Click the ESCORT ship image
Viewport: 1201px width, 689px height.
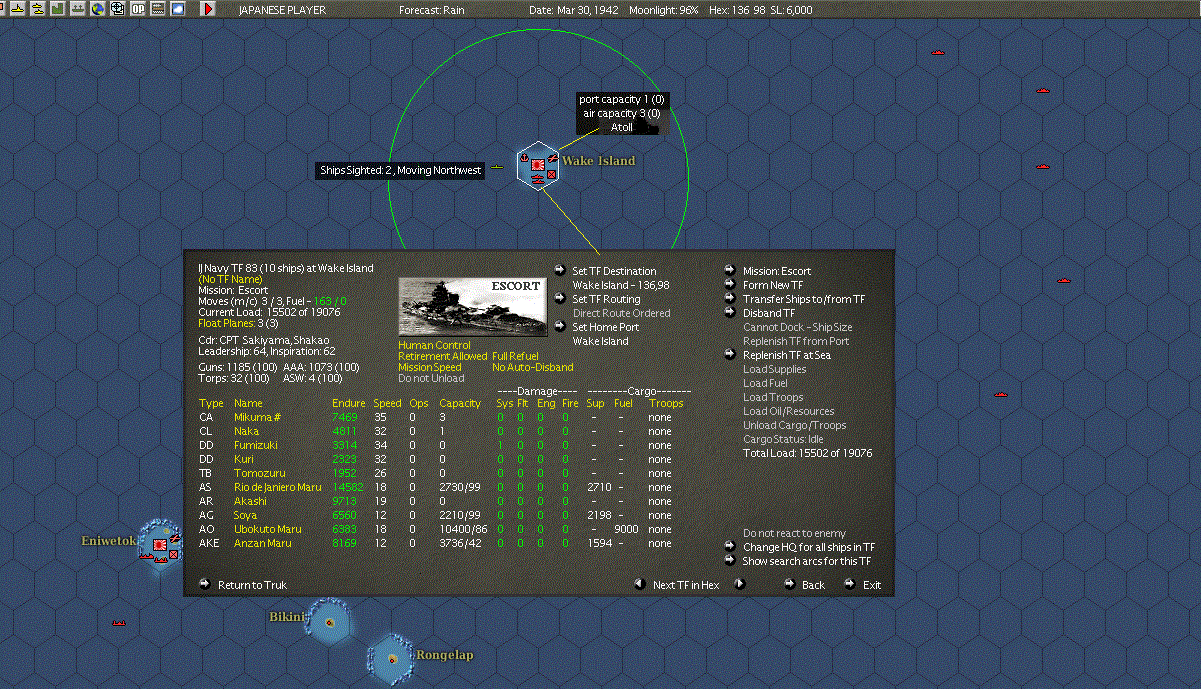(x=472, y=306)
